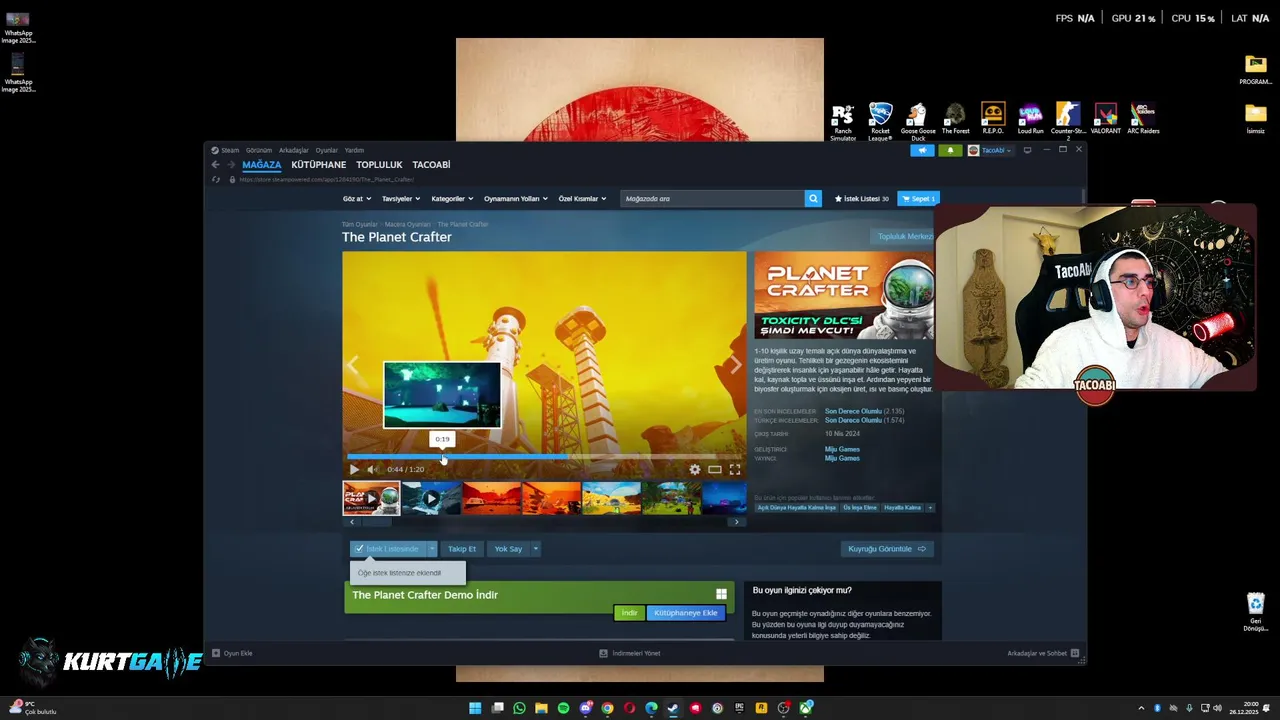1280x720 pixels.
Task: Click green İndir demo button
Action: [x=629, y=612]
